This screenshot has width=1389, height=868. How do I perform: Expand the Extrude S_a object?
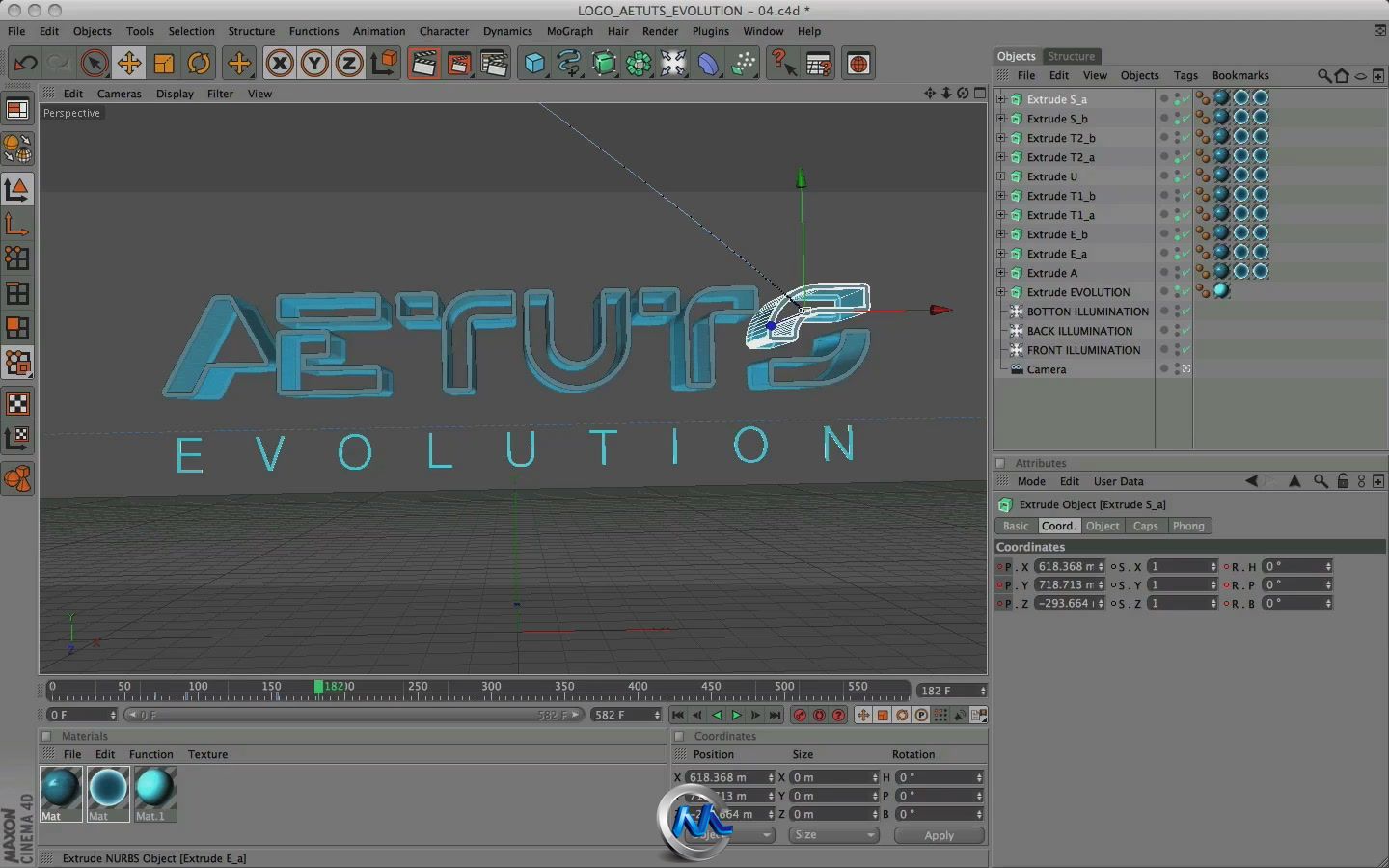(x=1000, y=98)
